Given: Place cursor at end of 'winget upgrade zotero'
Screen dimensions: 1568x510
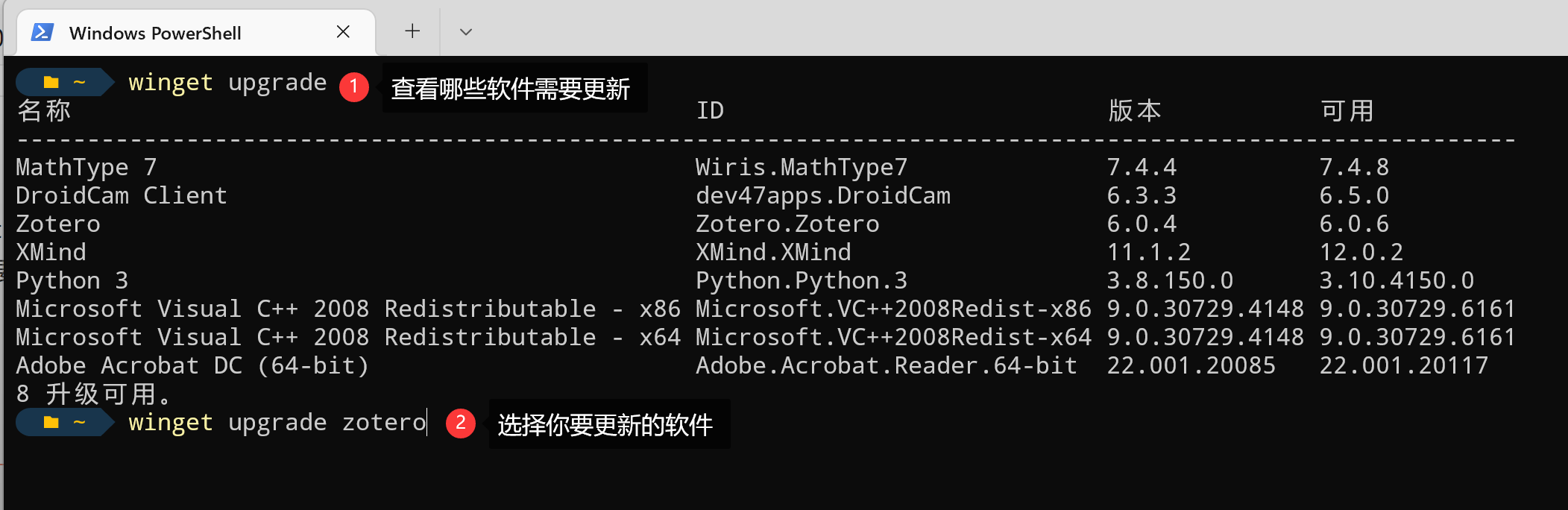Looking at the screenshot, I should [426, 423].
